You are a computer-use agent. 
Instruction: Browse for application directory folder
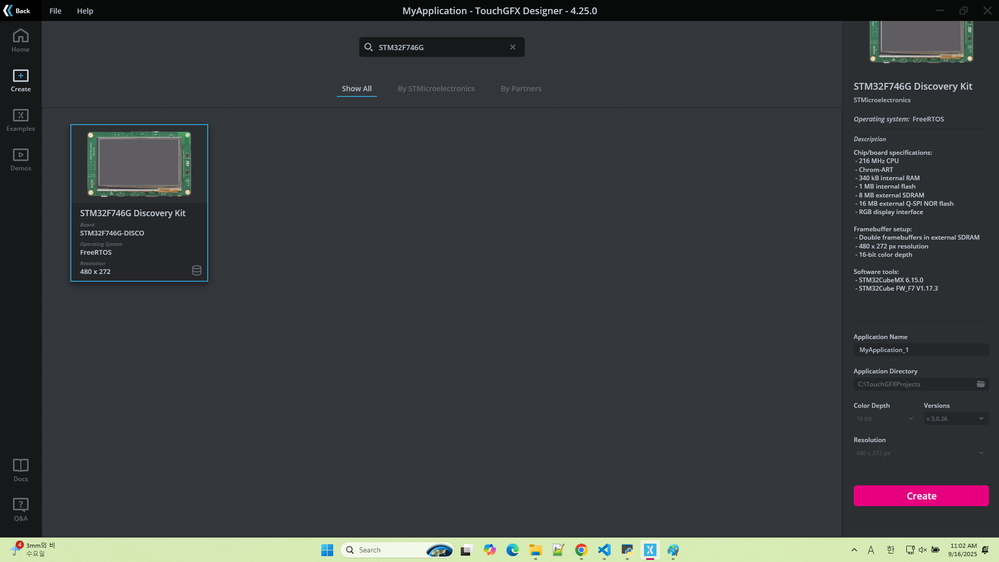[981, 384]
